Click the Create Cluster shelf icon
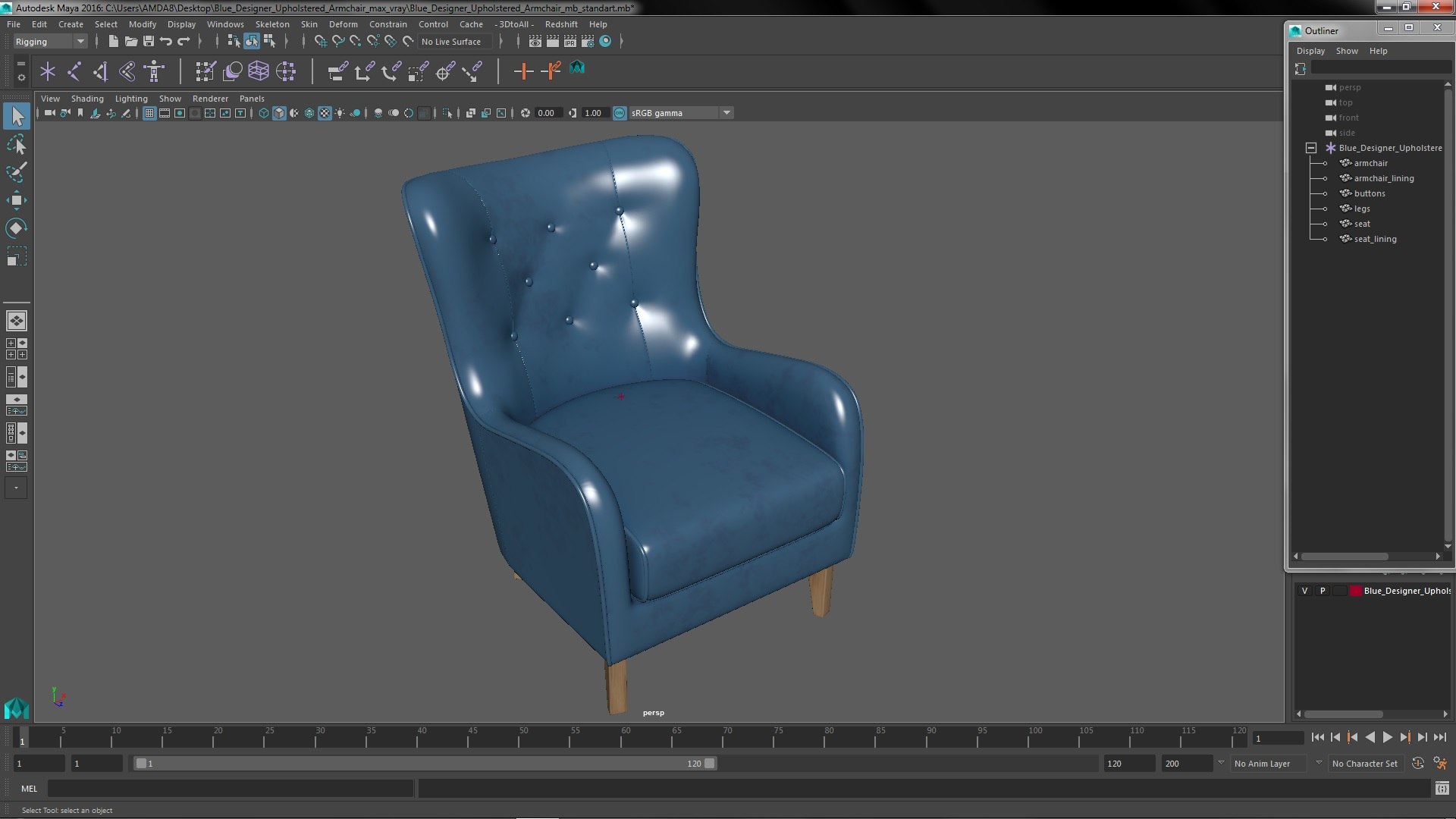This screenshot has width=1456, height=819. tap(286, 72)
